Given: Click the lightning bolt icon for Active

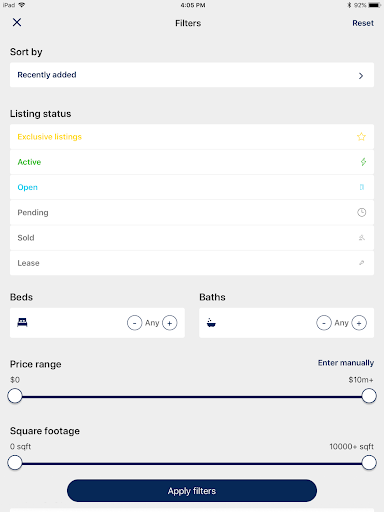Looking at the screenshot, I should (363, 162).
